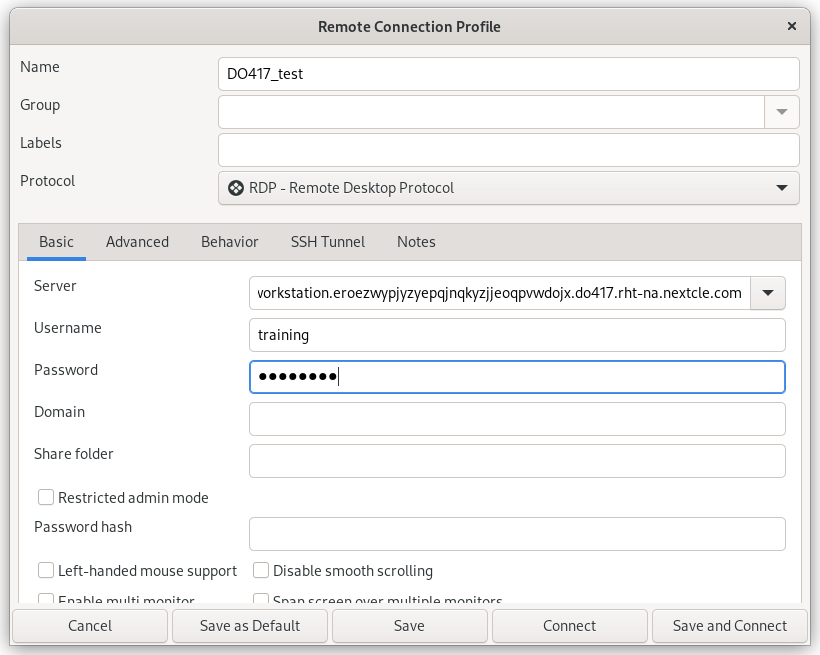This screenshot has height=655, width=820.
Task: Click the Save button
Action: click(x=409, y=626)
